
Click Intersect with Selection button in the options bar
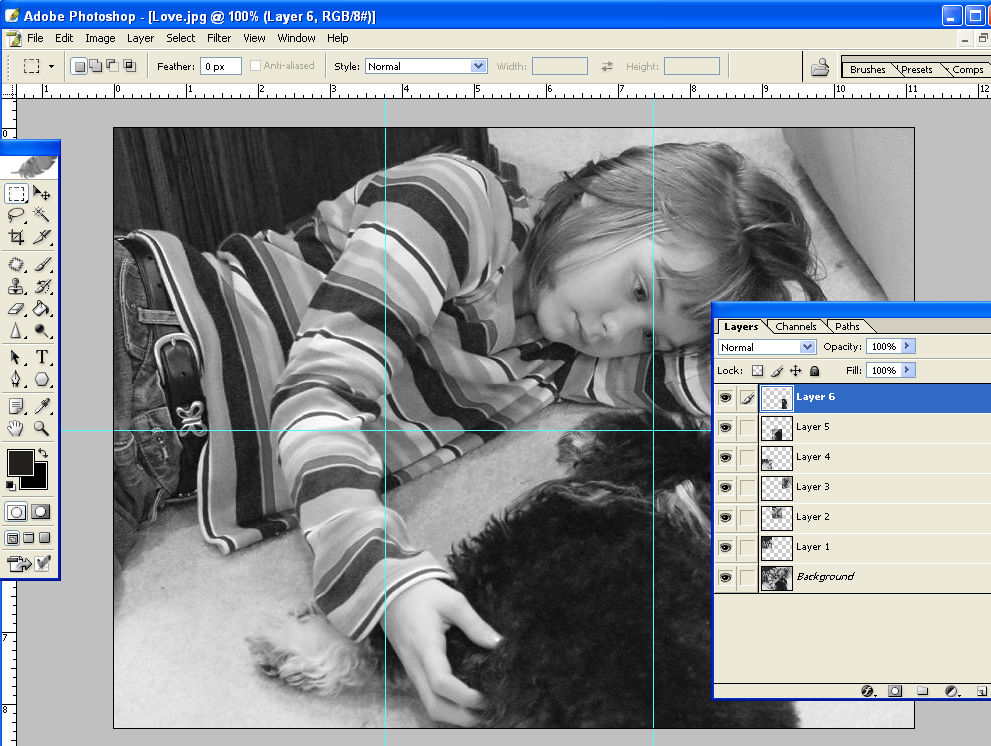(130, 66)
